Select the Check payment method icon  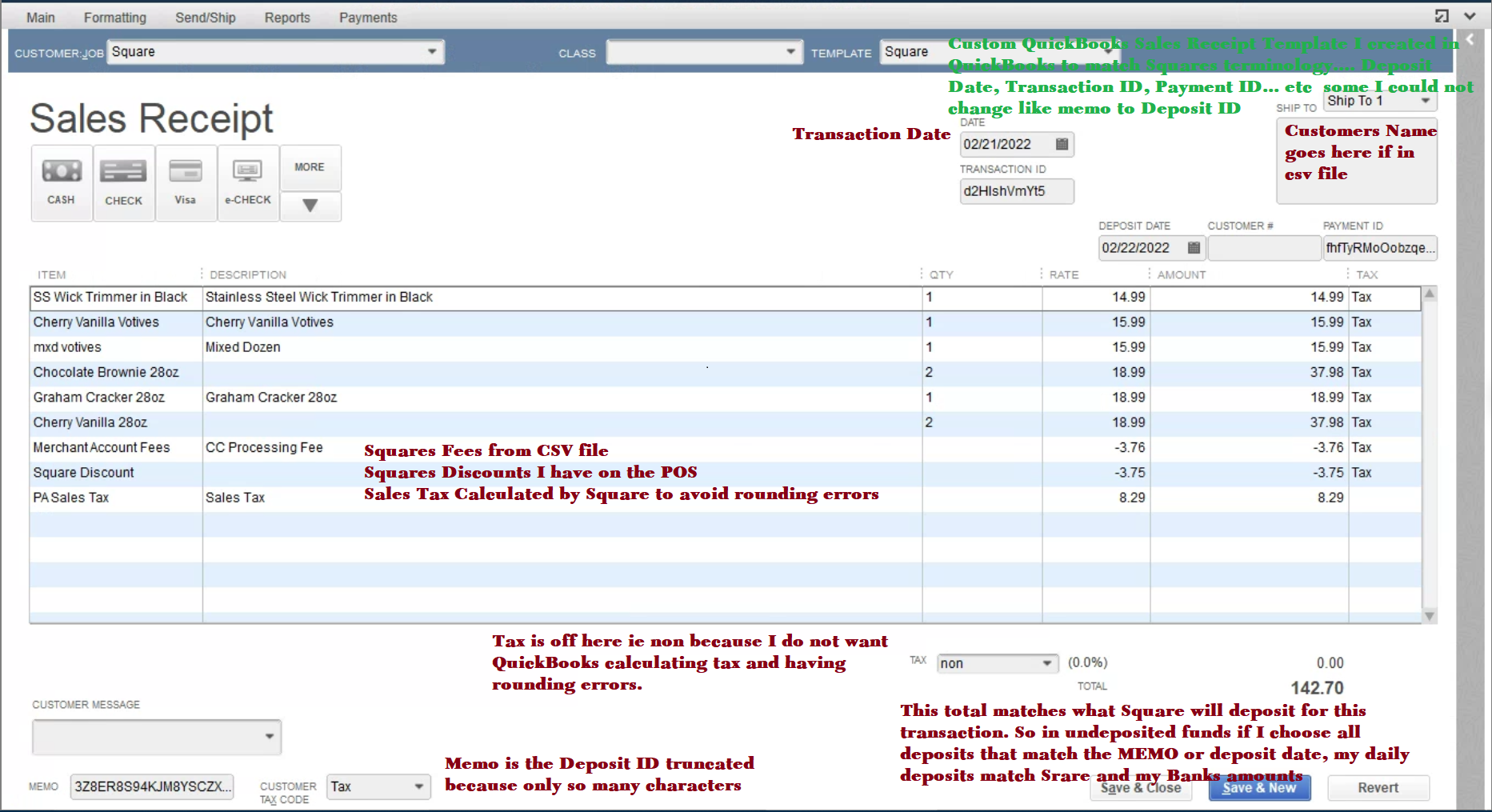point(123,182)
